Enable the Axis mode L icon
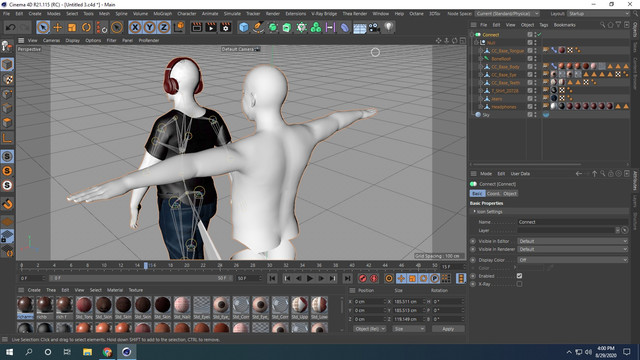The height and width of the screenshot is (360, 640). coord(7,138)
